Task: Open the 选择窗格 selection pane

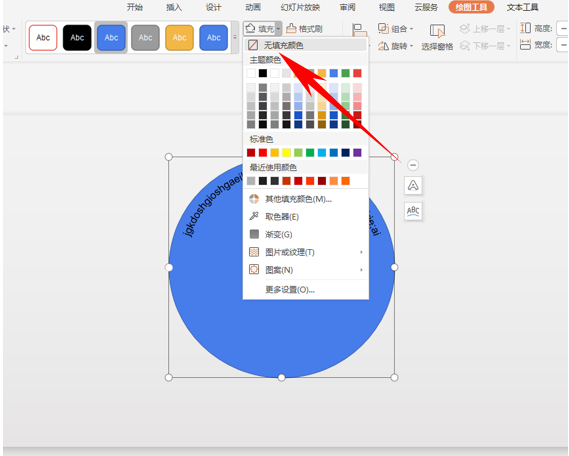Action: tap(437, 37)
